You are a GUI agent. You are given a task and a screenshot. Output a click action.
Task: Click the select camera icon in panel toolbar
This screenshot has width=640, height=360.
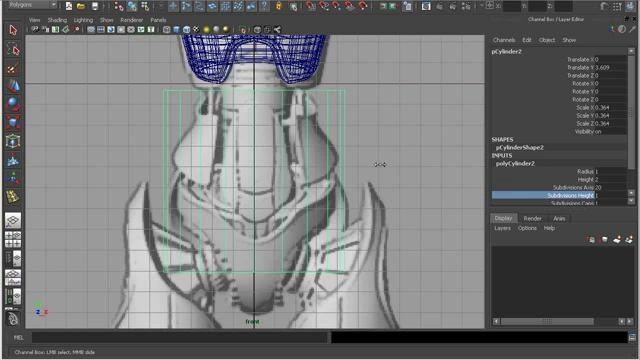35,29
